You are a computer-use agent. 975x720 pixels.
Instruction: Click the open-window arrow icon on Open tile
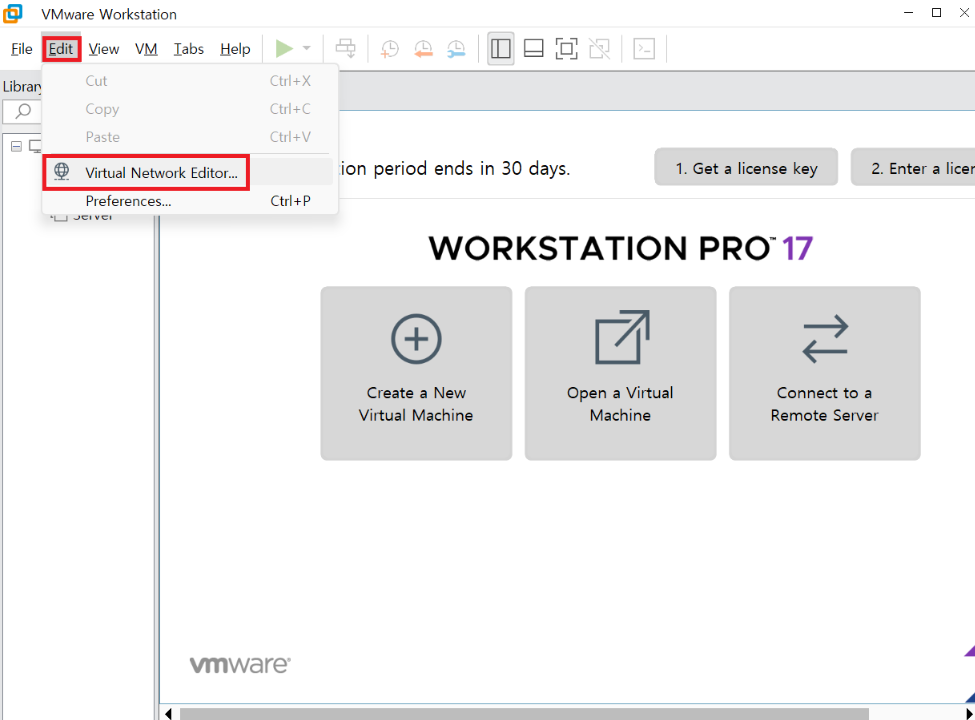pos(622,337)
